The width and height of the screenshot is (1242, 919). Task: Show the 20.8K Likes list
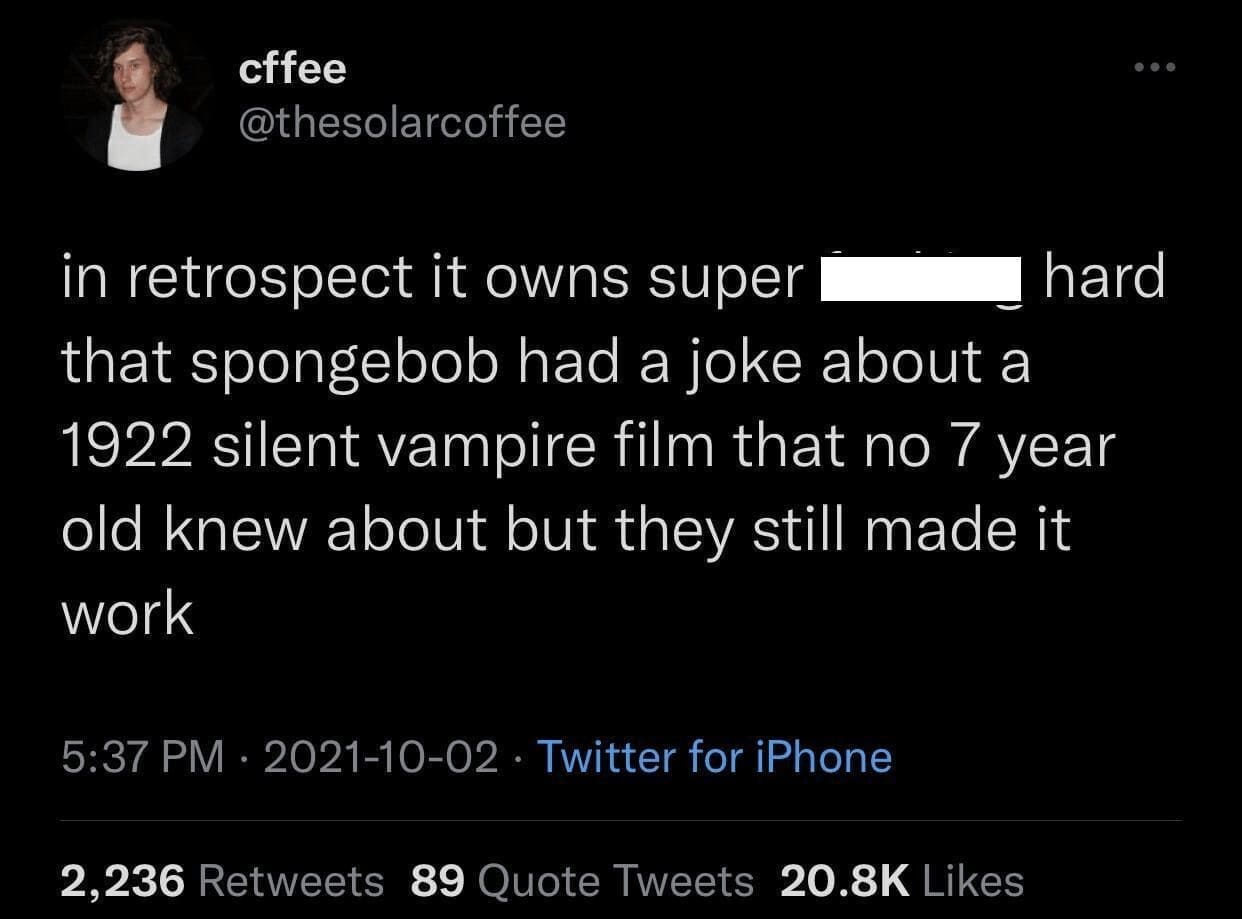click(901, 881)
